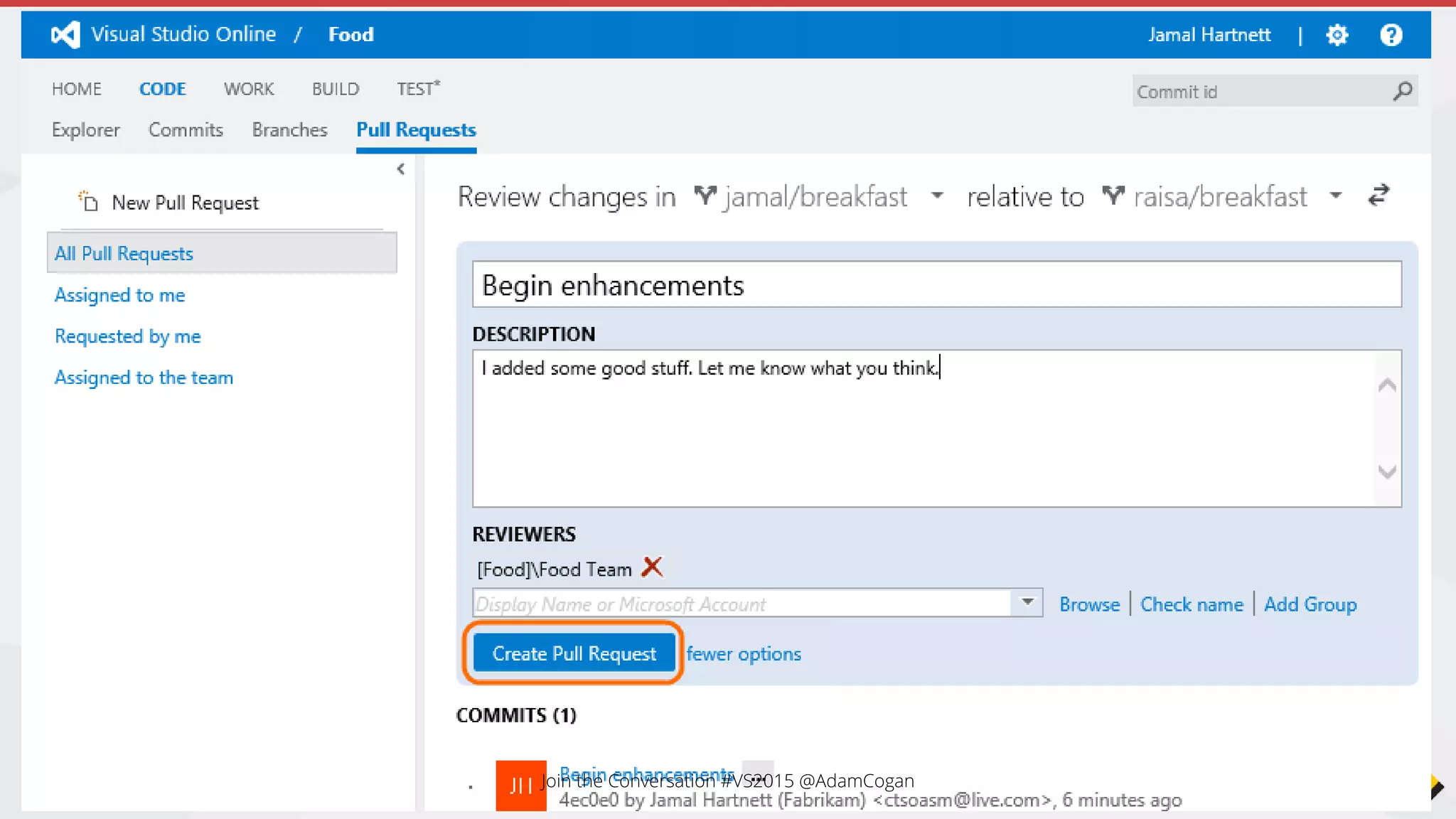1456x819 pixels.
Task: Open the help question mark icon
Action: click(1391, 35)
